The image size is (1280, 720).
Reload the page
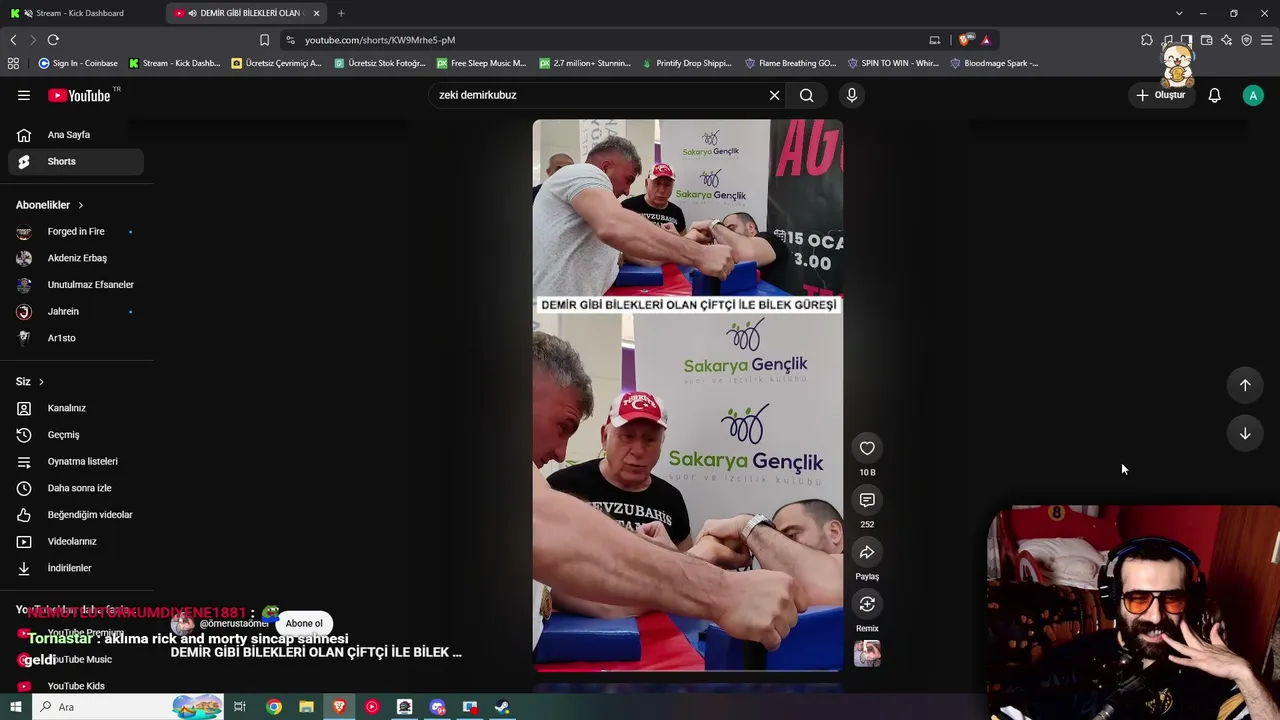(53, 40)
